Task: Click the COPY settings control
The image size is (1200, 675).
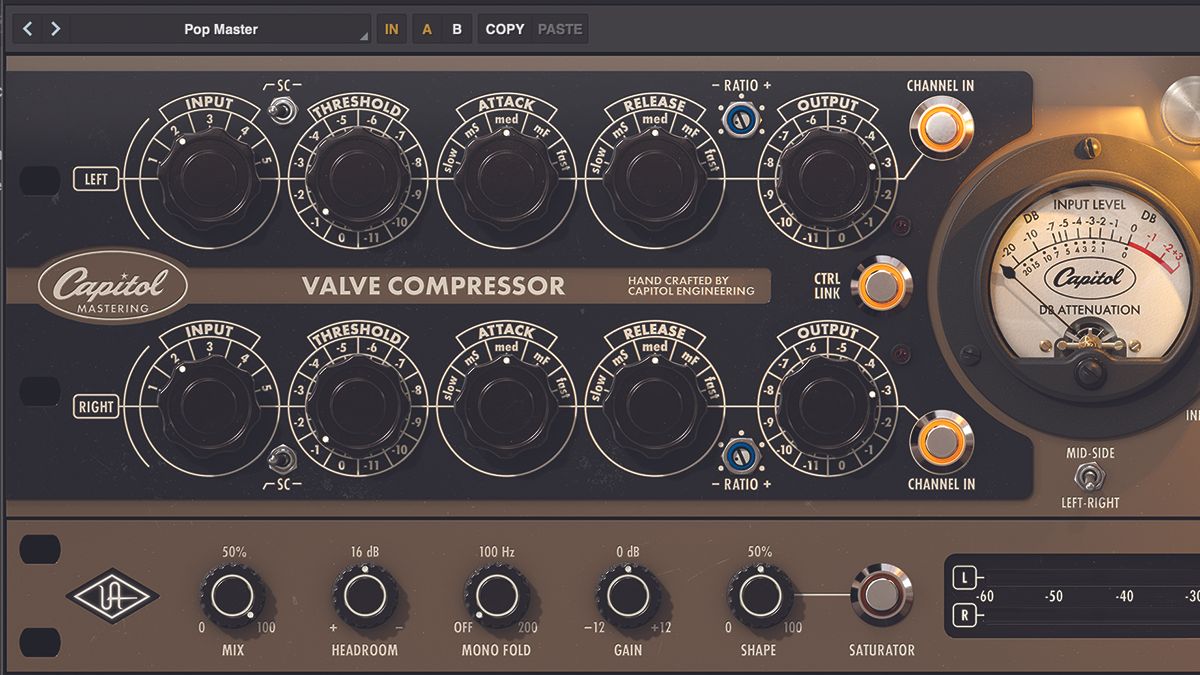Action: (504, 28)
